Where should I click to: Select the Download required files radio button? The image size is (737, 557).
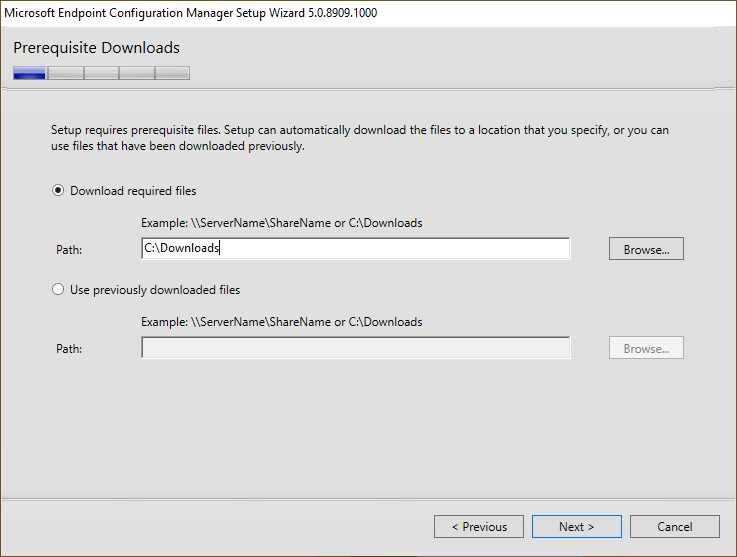click(58, 191)
